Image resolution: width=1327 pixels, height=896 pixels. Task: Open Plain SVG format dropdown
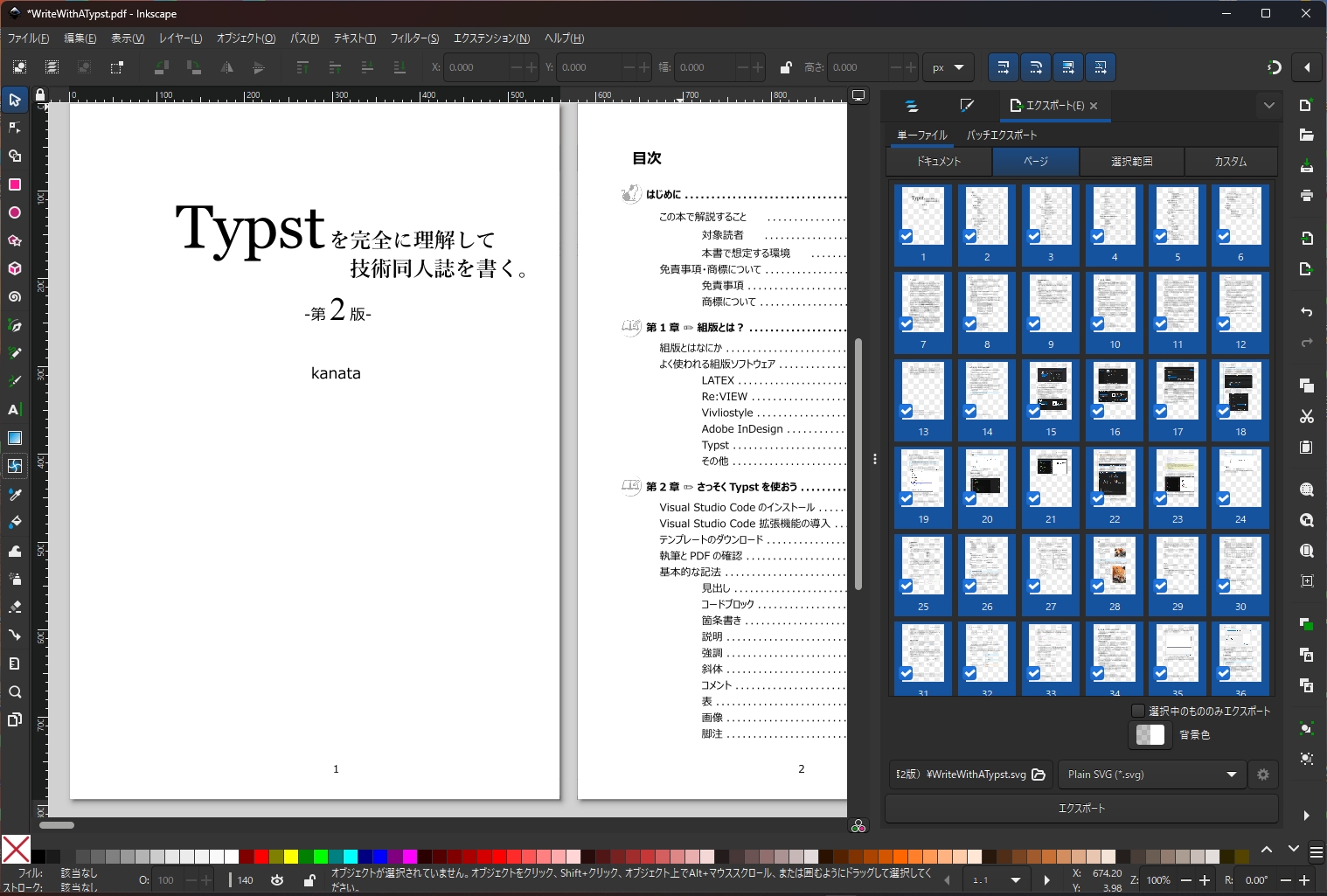[1150, 774]
